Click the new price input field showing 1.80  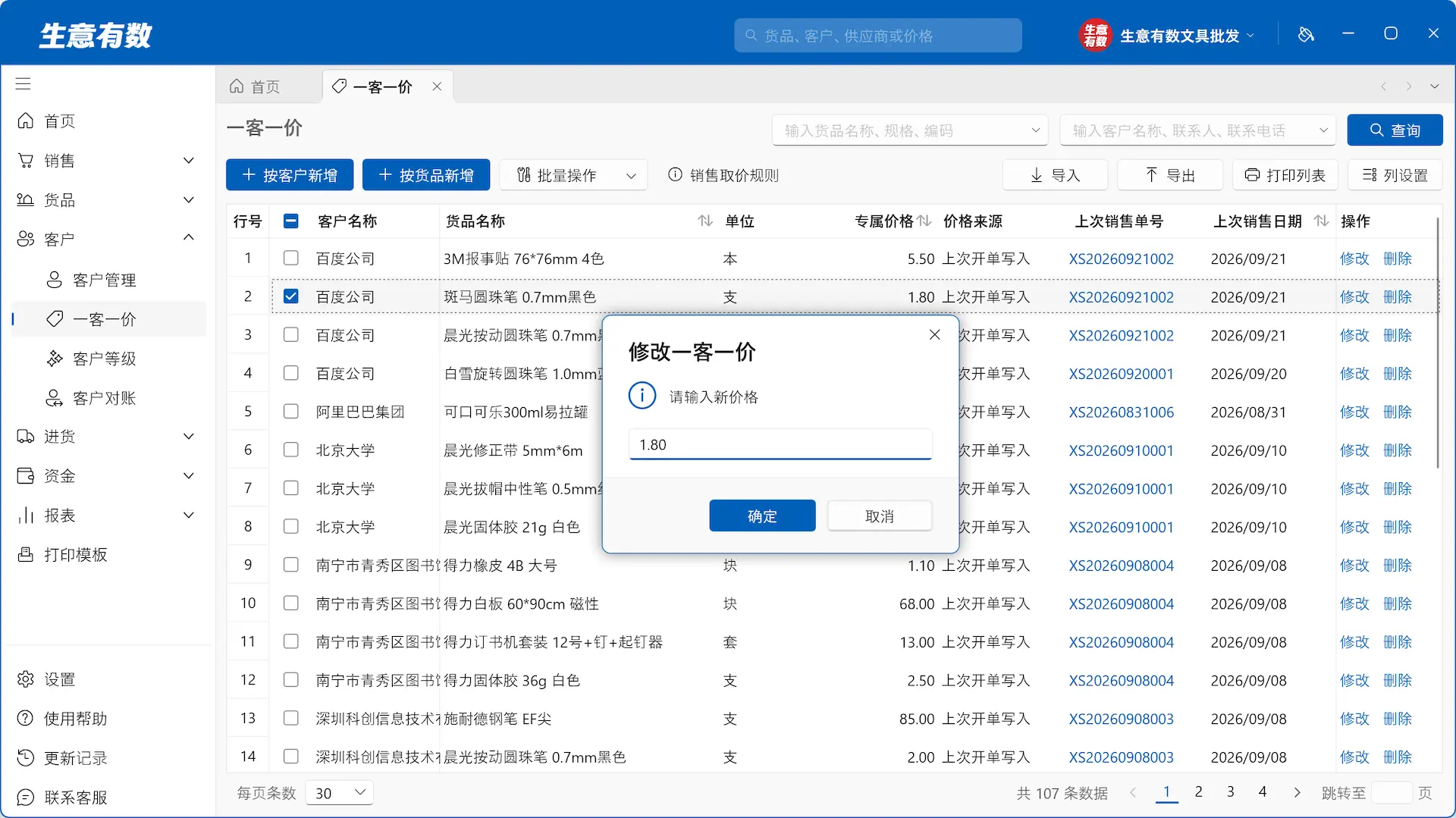[x=780, y=444]
